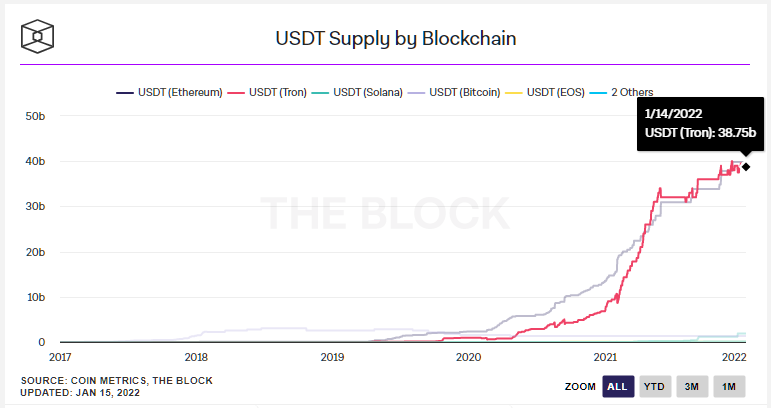Image resolution: width=771 pixels, height=408 pixels.
Task: Click the black diamond data point marker
Action: [x=746, y=166]
